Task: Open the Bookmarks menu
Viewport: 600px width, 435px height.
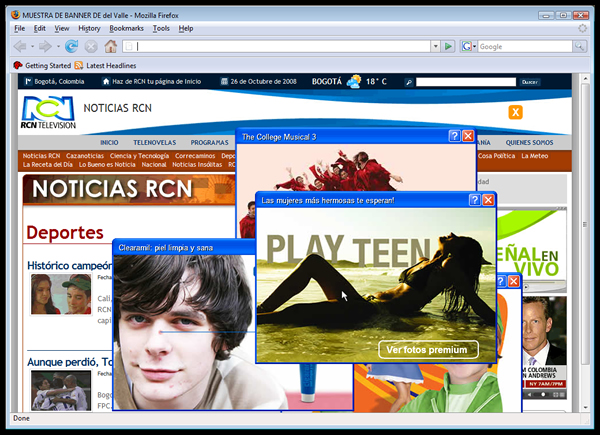Action: click(126, 28)
